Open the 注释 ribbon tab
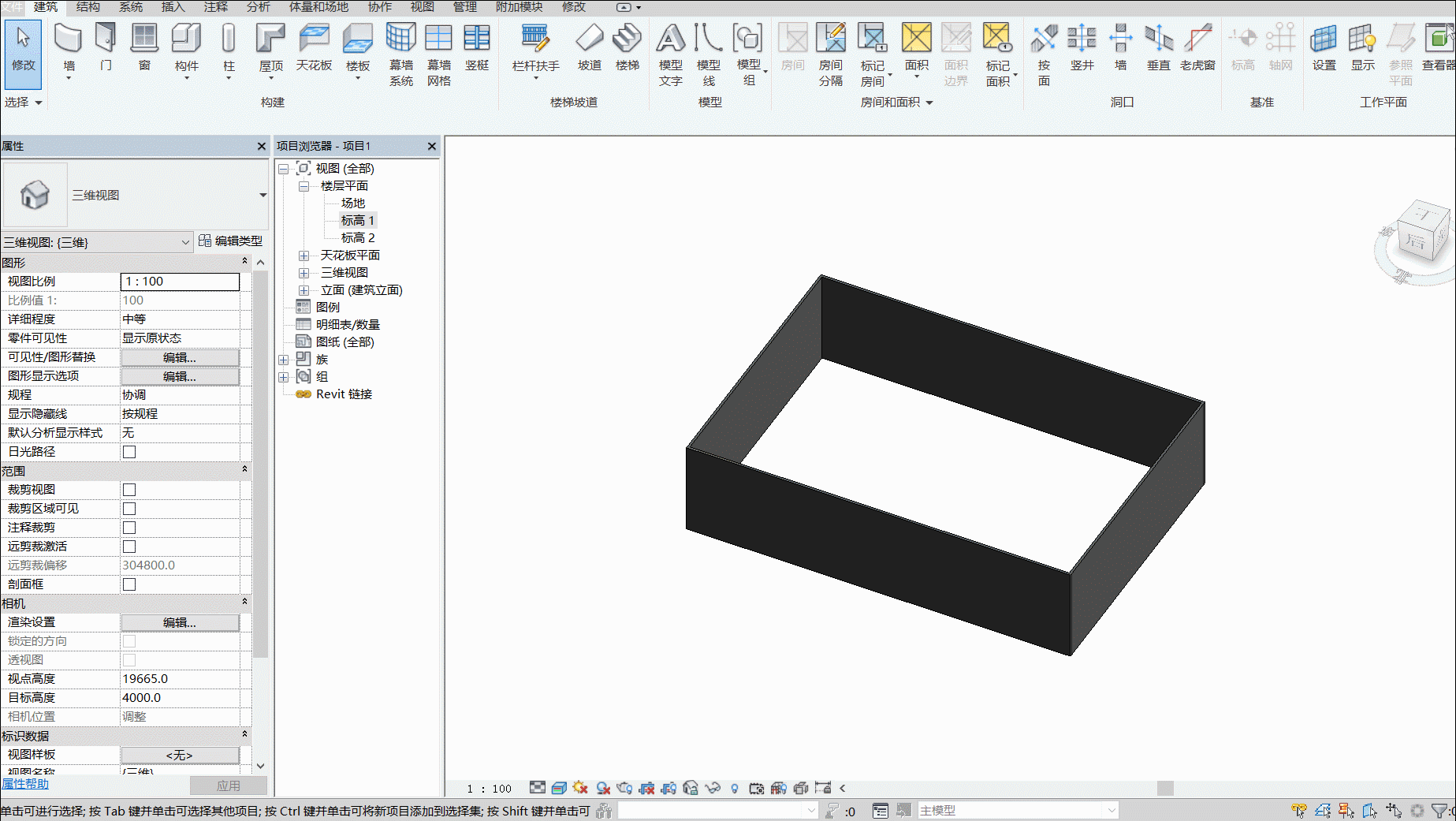 (216, 7)
